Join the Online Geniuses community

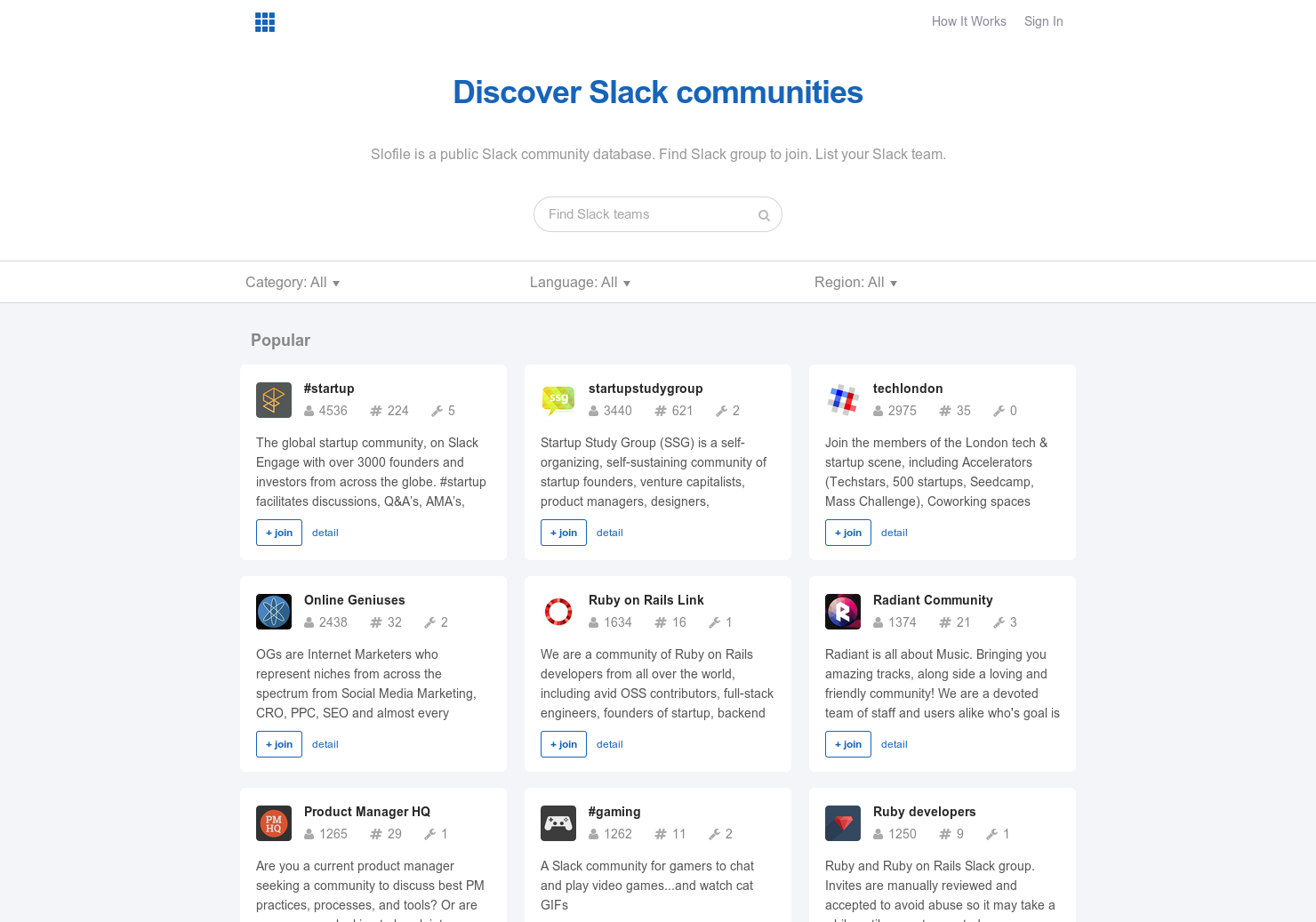pyautogui.click(x=279, y=744)
